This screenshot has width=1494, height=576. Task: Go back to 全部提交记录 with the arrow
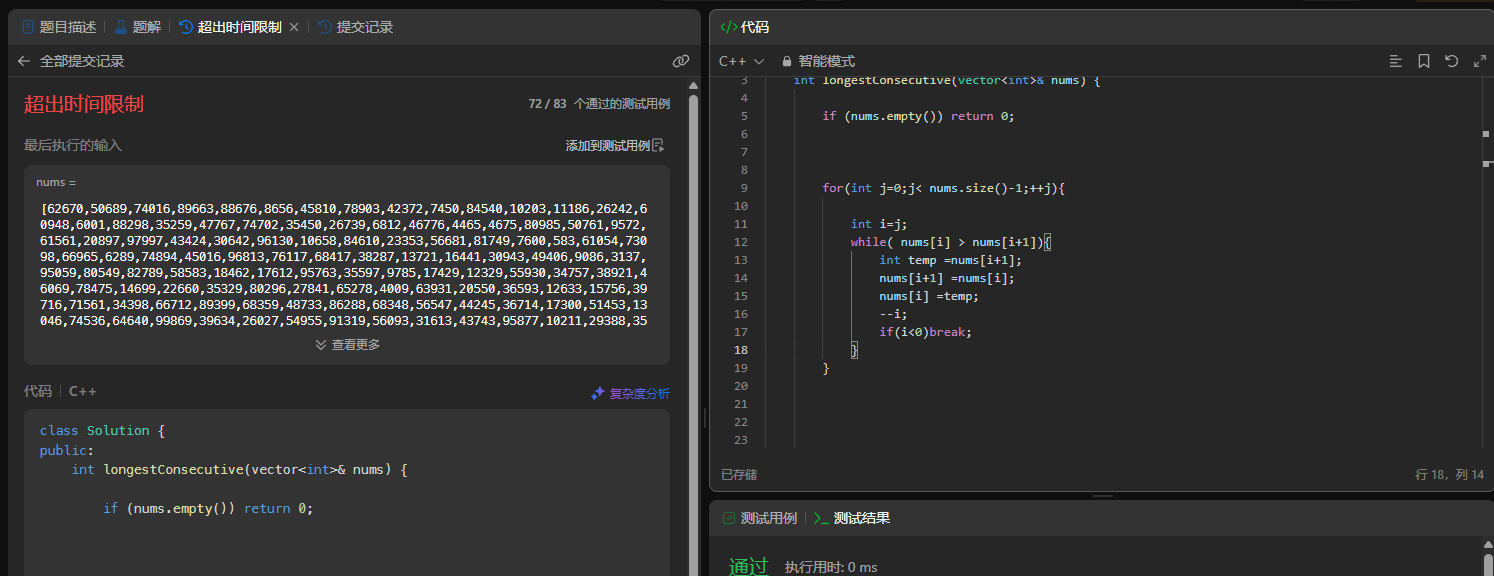tap(25, 61)
